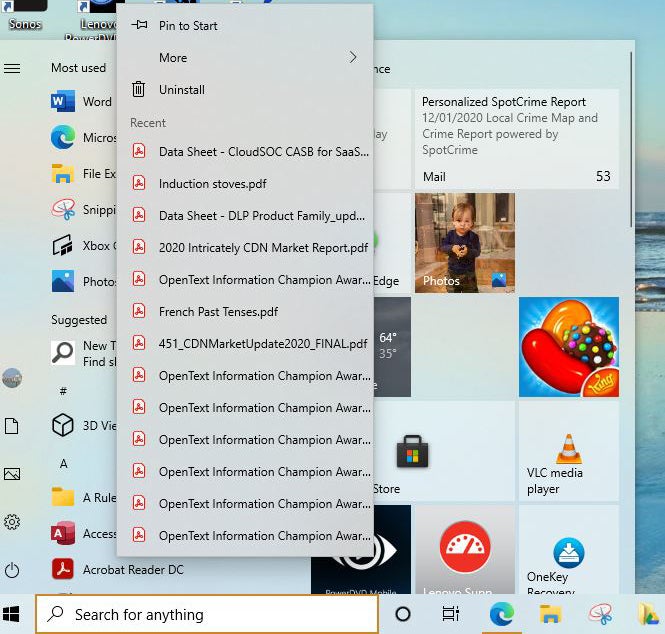The width and height of the screenshot is (665, 634).
Task: Open Cortana circle on taskbar
Action: pyautogui.click(x=402, y=614)
